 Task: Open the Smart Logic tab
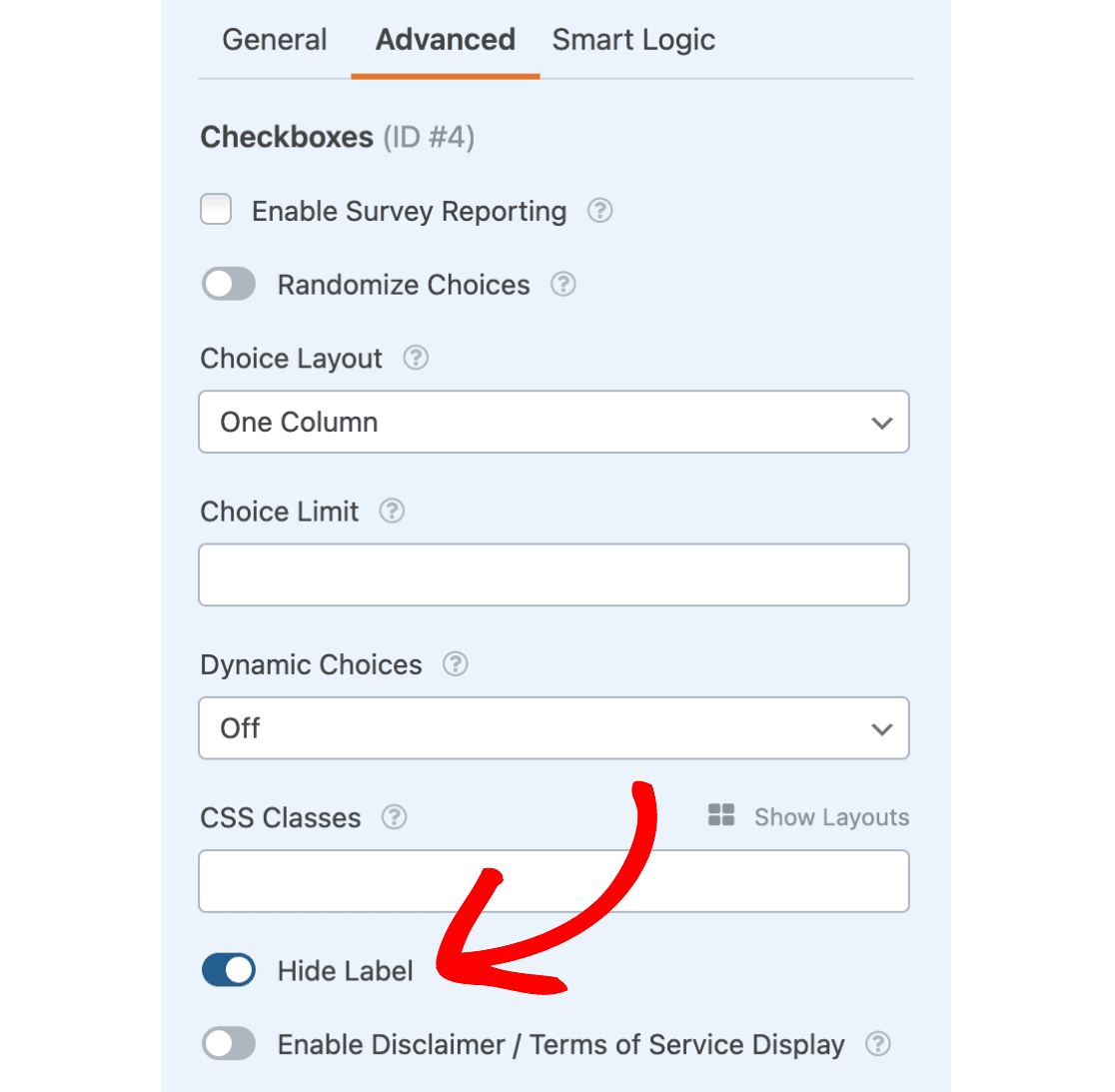click(633, 40)
